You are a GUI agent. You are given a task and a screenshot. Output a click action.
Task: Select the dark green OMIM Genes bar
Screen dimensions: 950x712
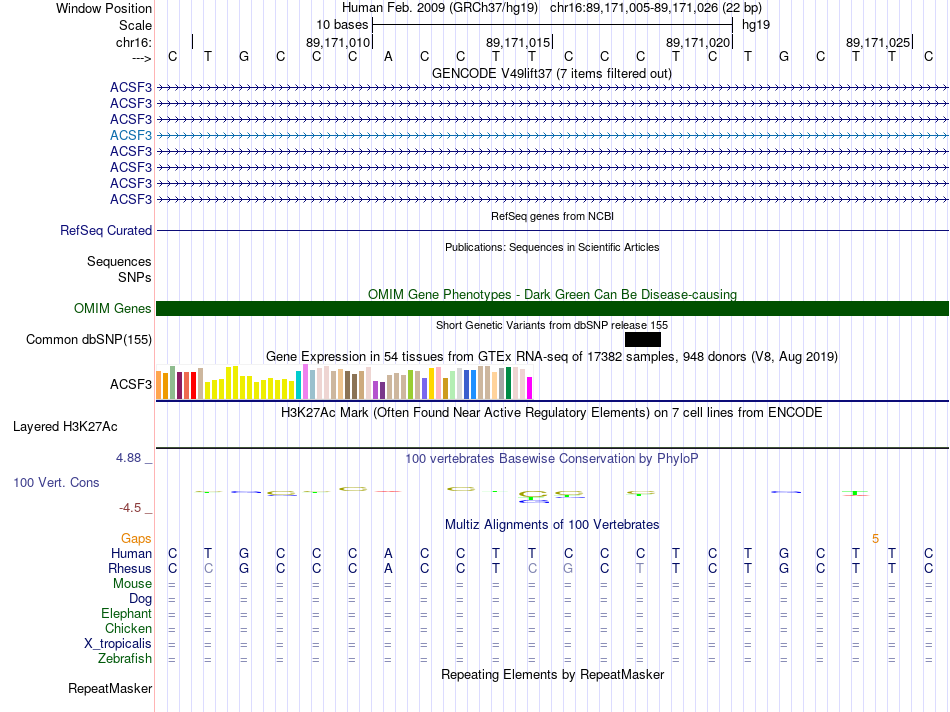click(552, 308)
